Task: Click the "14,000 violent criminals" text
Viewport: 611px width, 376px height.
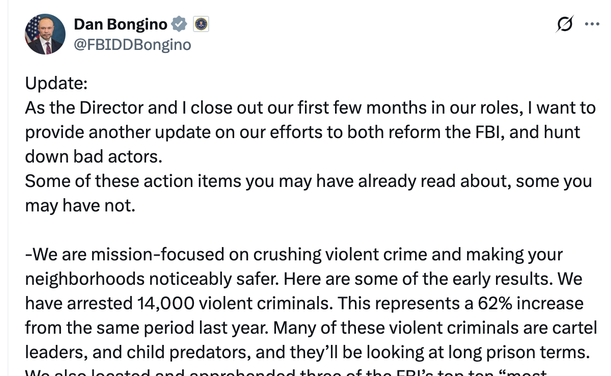Action: pos(235,304)
